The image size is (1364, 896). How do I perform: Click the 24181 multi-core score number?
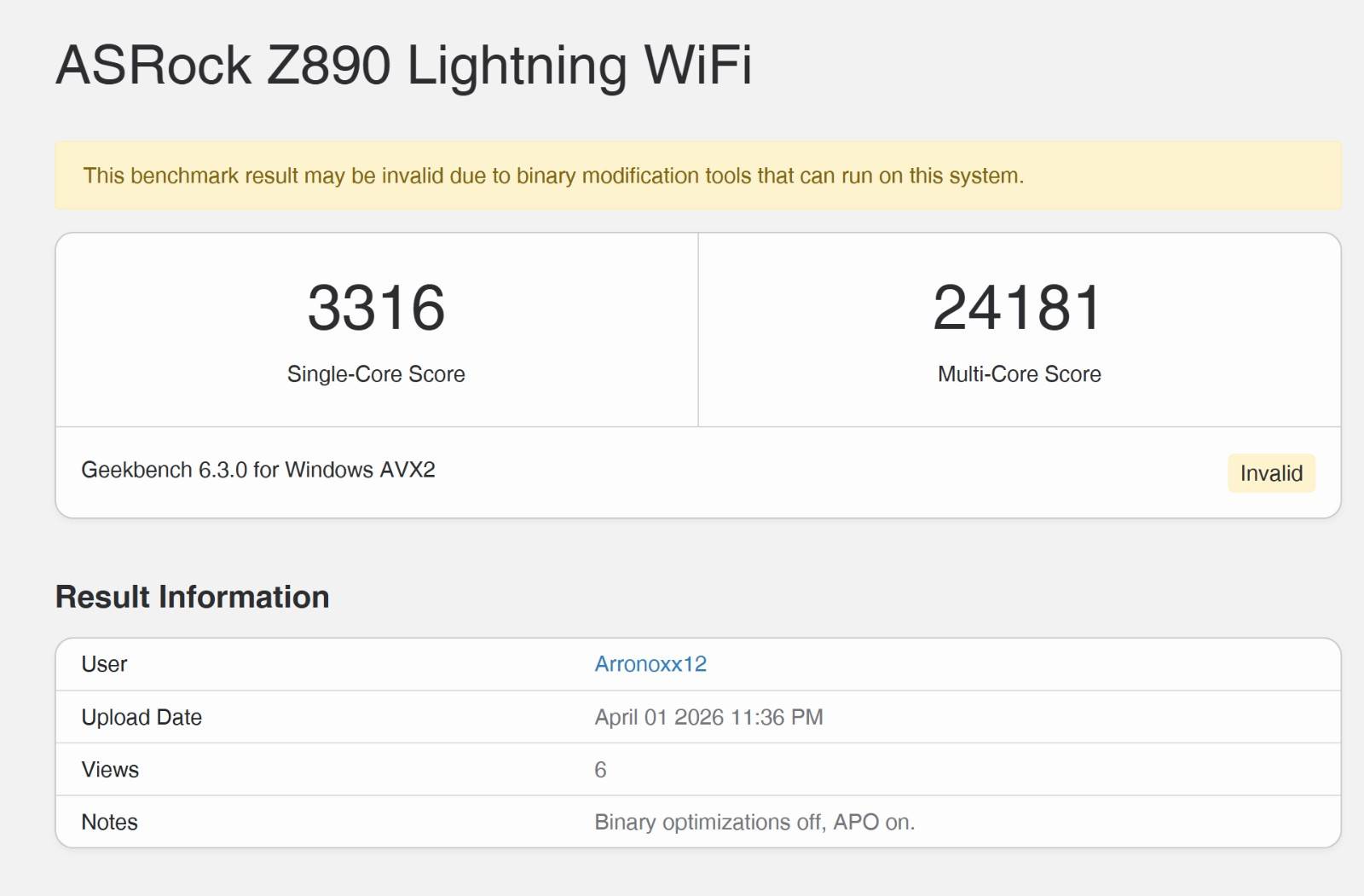1019,308
